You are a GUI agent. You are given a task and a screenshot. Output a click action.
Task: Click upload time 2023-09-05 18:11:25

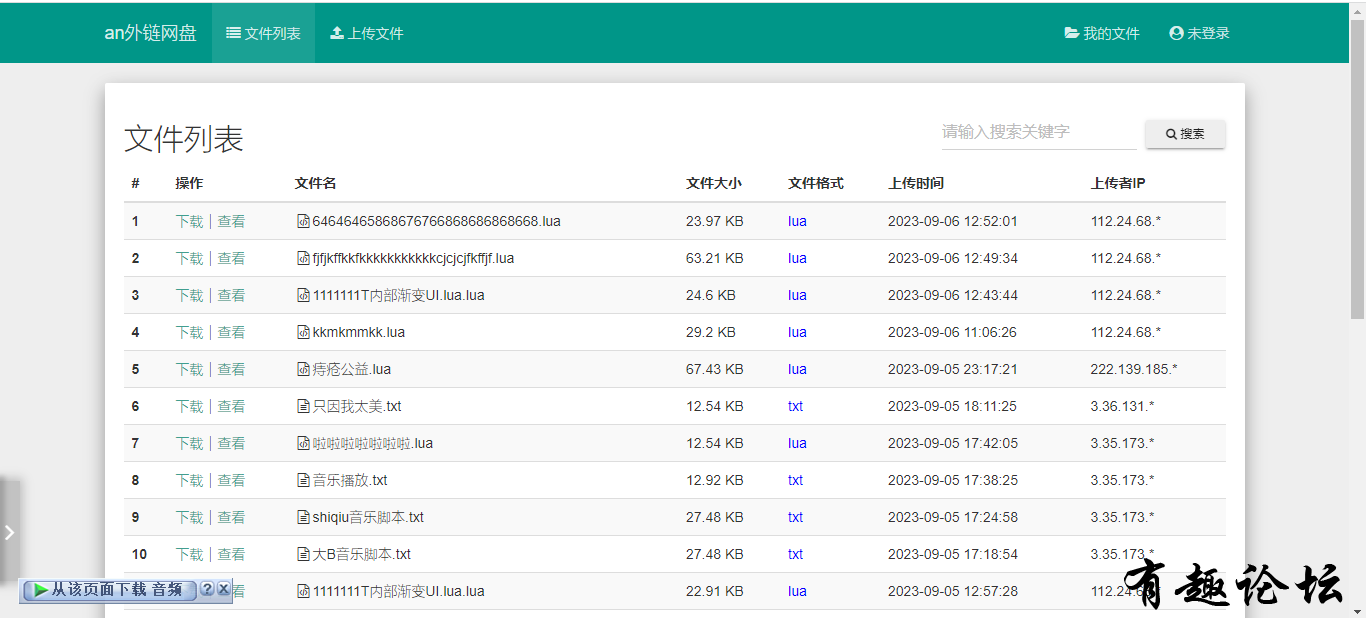(953, 406)
